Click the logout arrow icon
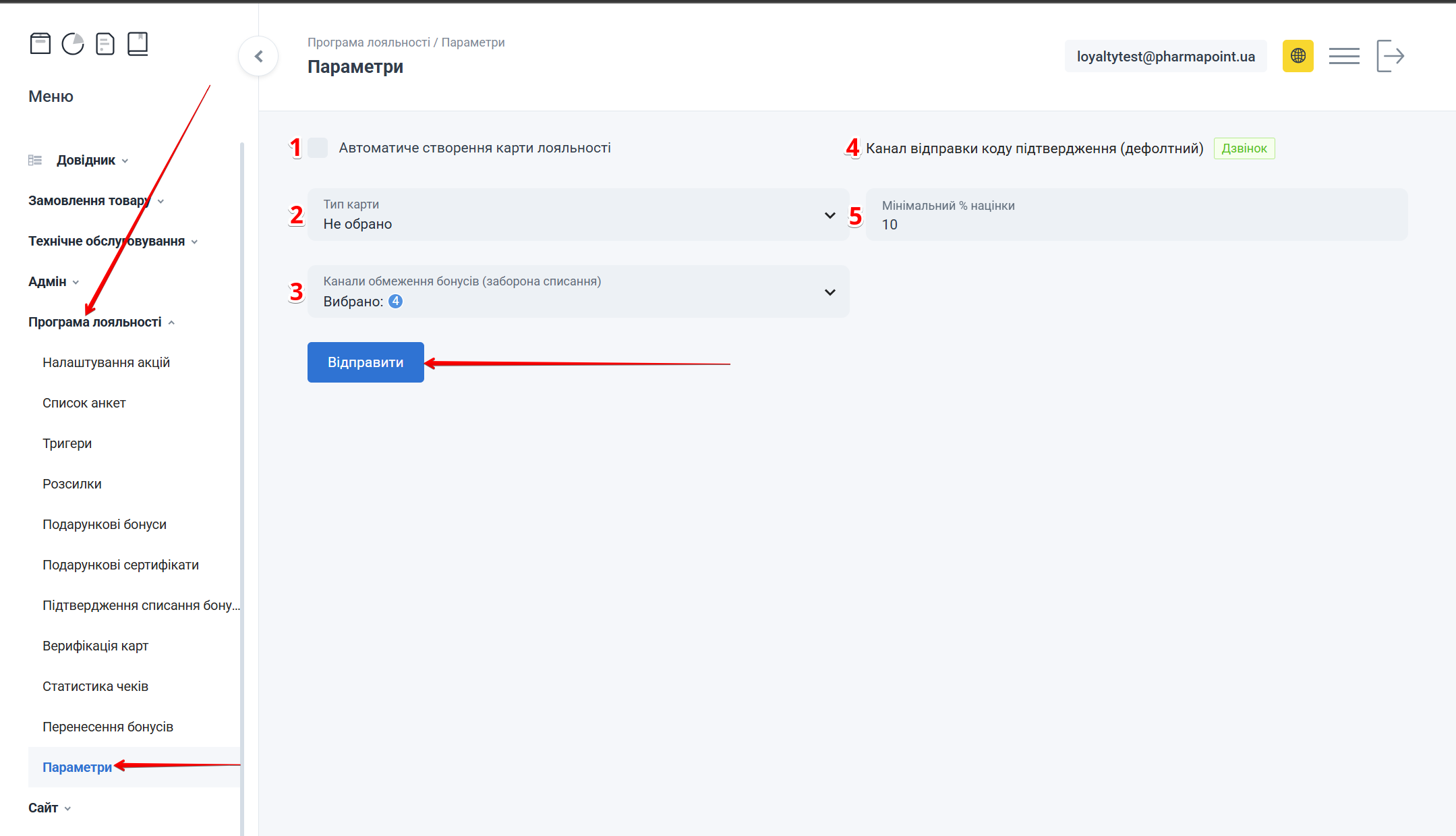Image resolution: width=1456 pixels, height=836 pixels. coord(1390,56)
